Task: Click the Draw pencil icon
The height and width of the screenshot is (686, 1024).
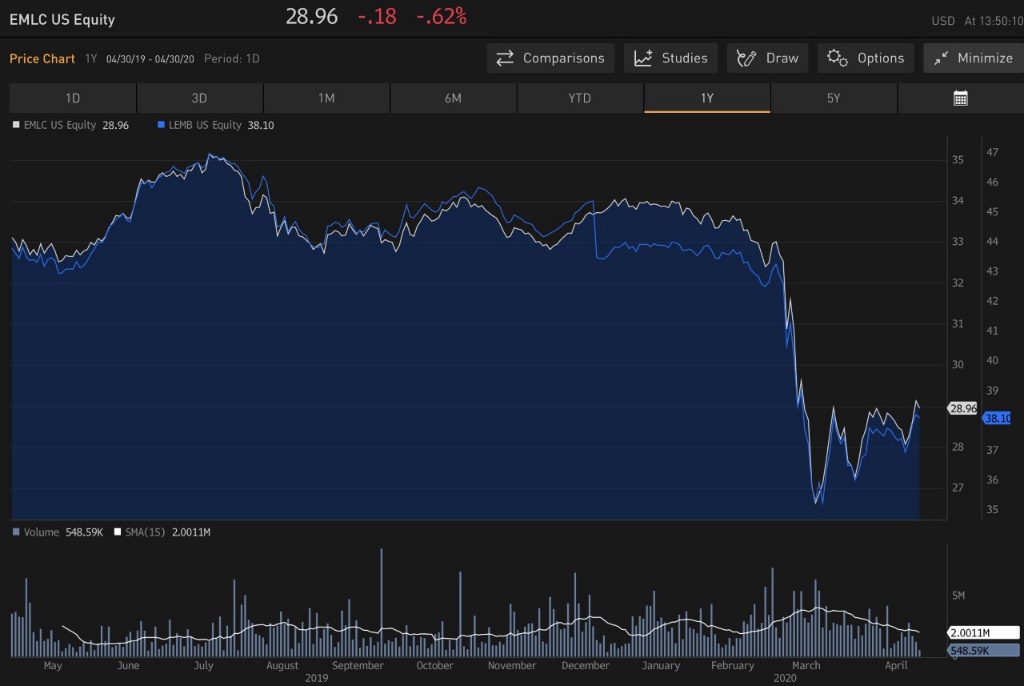Action: (x=746, y=58)
